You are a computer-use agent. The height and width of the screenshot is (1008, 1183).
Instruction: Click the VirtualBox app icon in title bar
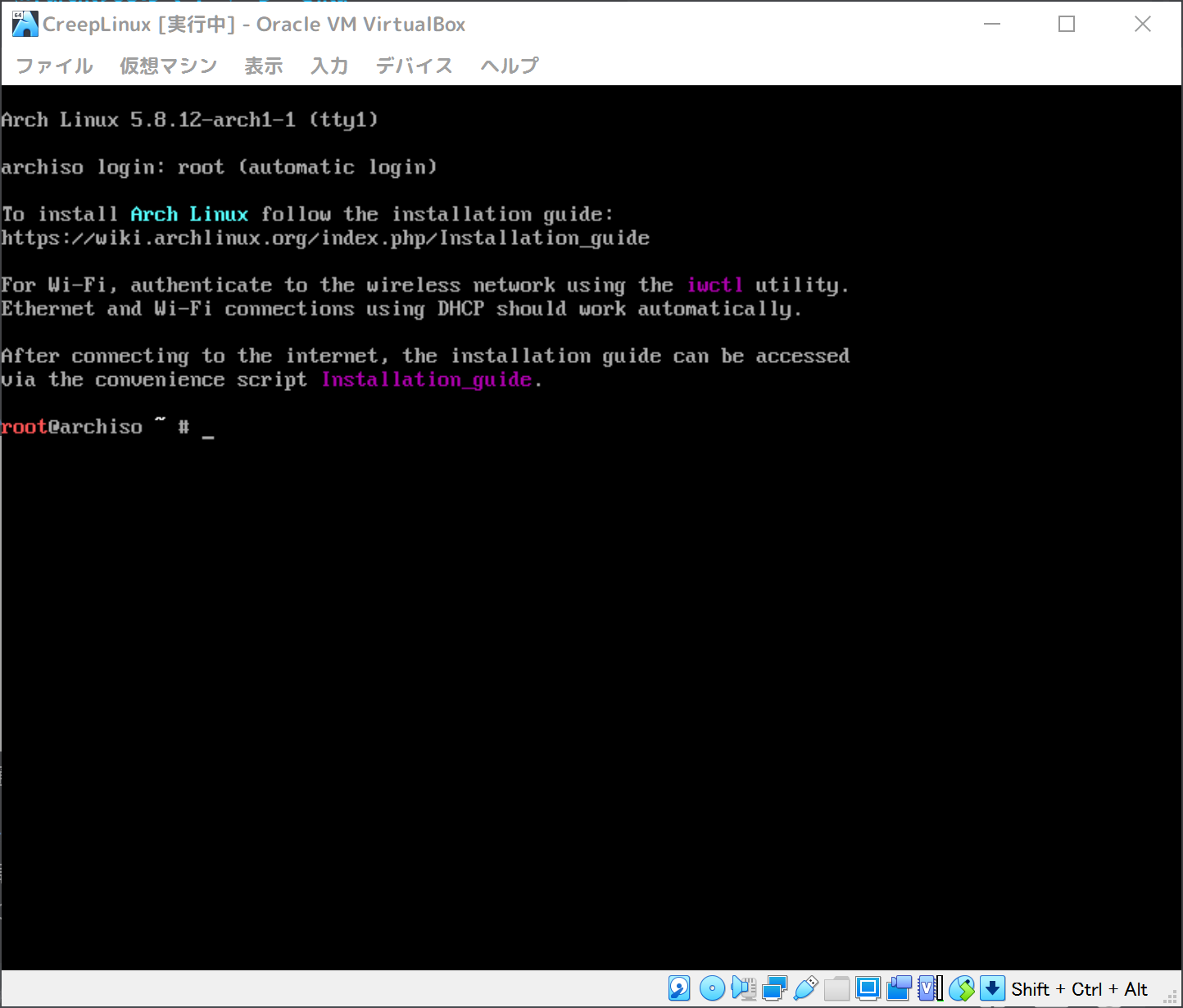pos(25,24)
